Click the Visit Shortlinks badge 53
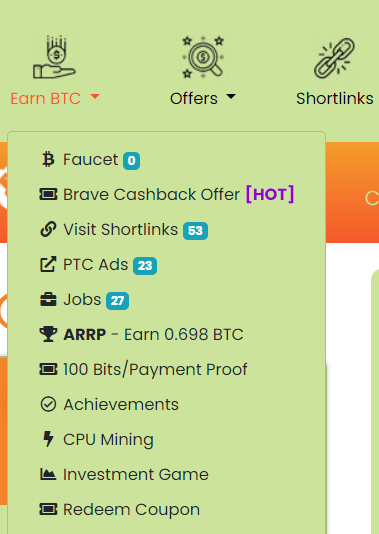 (195, 231)
